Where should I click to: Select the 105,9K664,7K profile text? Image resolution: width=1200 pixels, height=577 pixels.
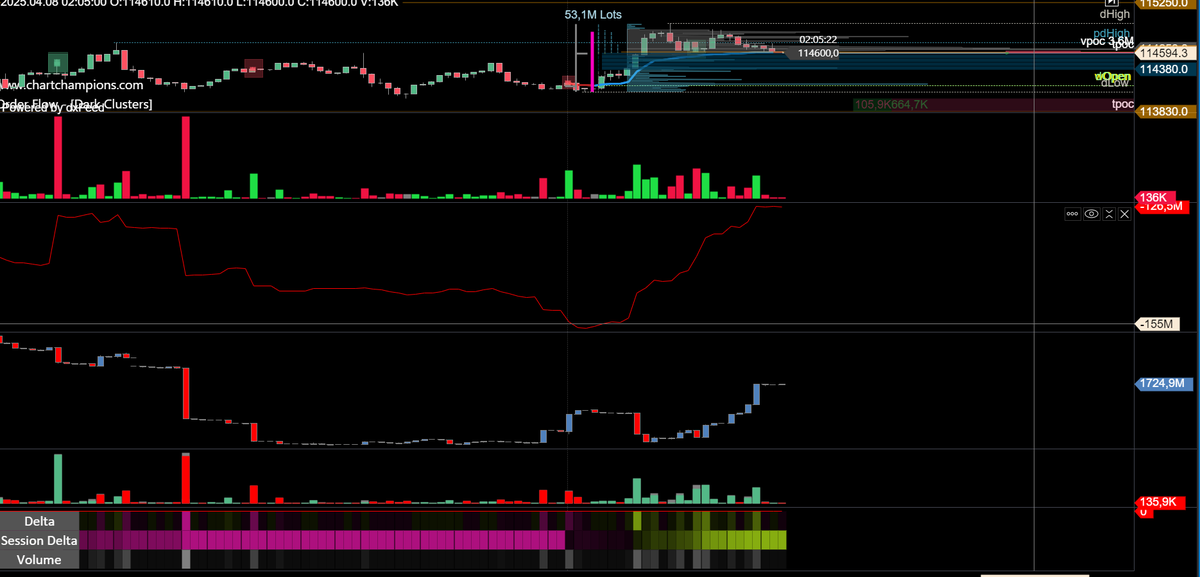click(892, 104)
